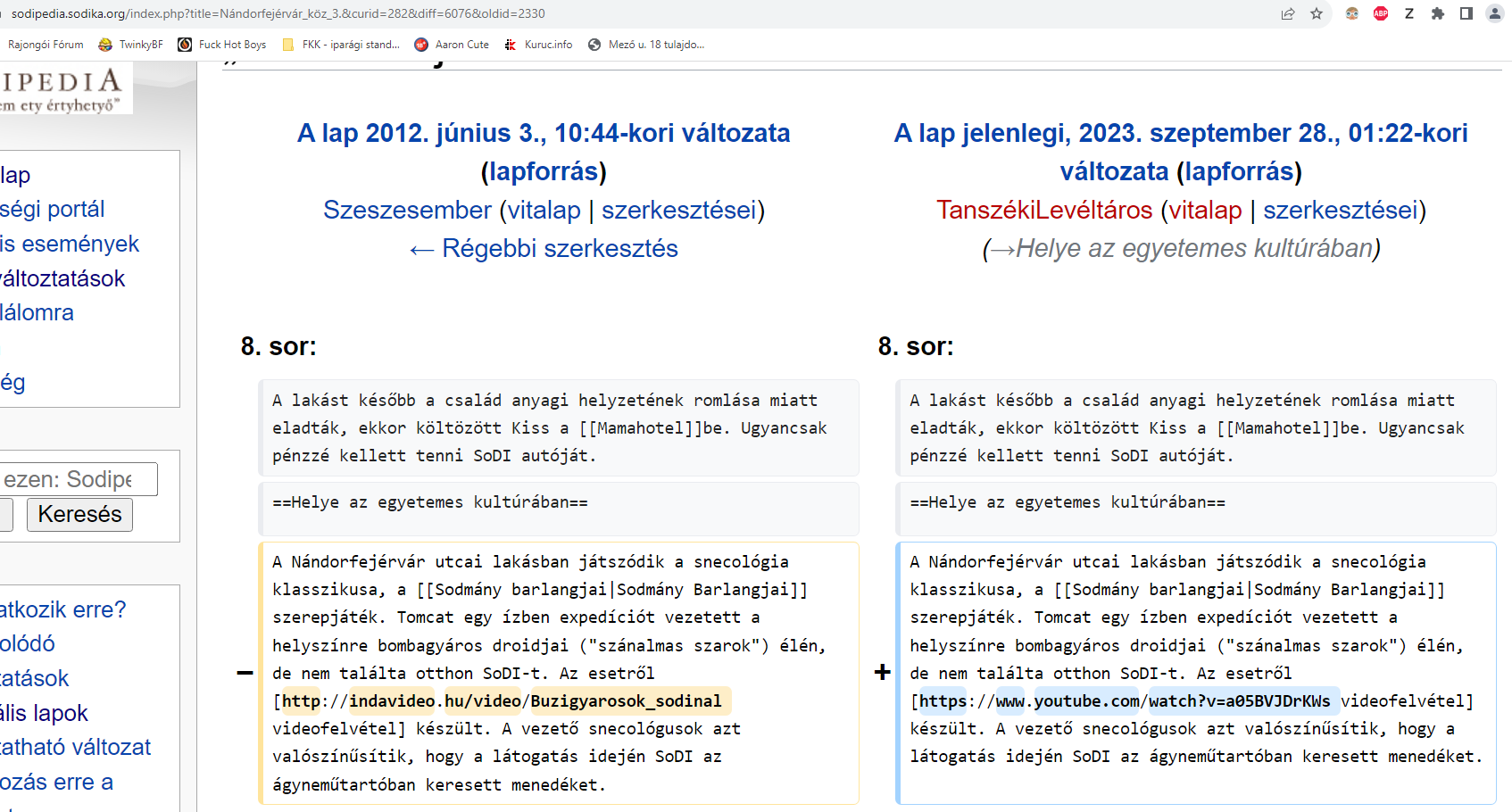Open Szeszesember's vitalap
This screenshot has width=1512, height=812.
click(544, 210)
